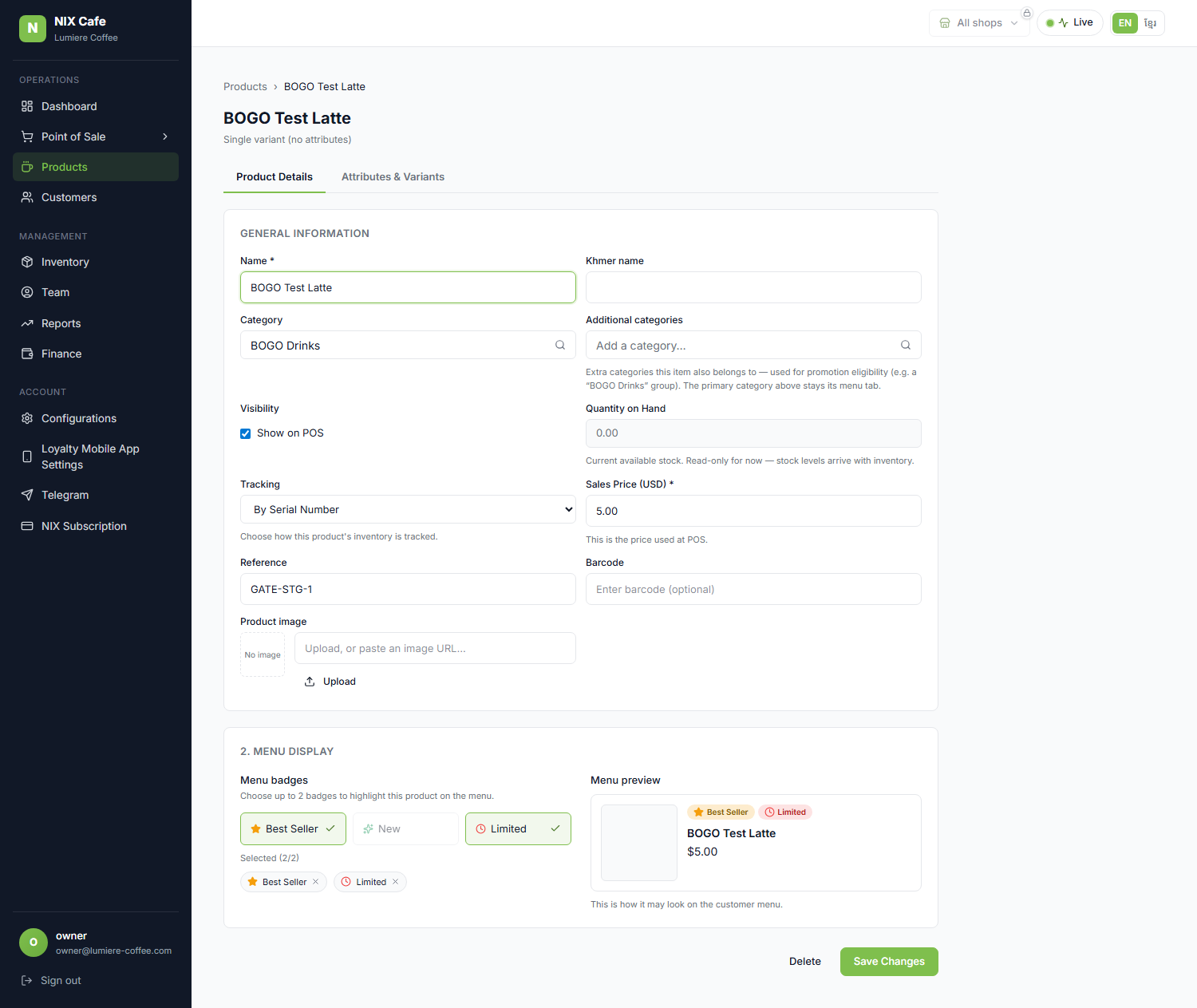Image resolution: width=1197 pixels, height=1008 pixels.
Task: Open Dashboard from the sidebar
Action: click(x=96, y=106)
